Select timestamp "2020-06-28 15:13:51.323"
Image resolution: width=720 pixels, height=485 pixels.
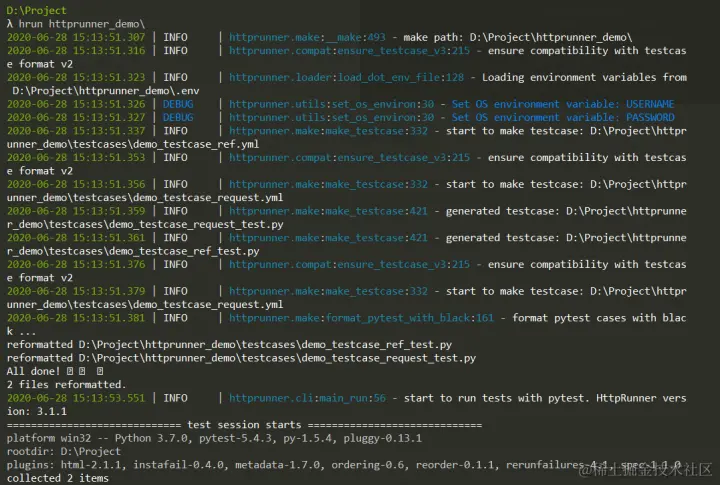coord(76,77)
